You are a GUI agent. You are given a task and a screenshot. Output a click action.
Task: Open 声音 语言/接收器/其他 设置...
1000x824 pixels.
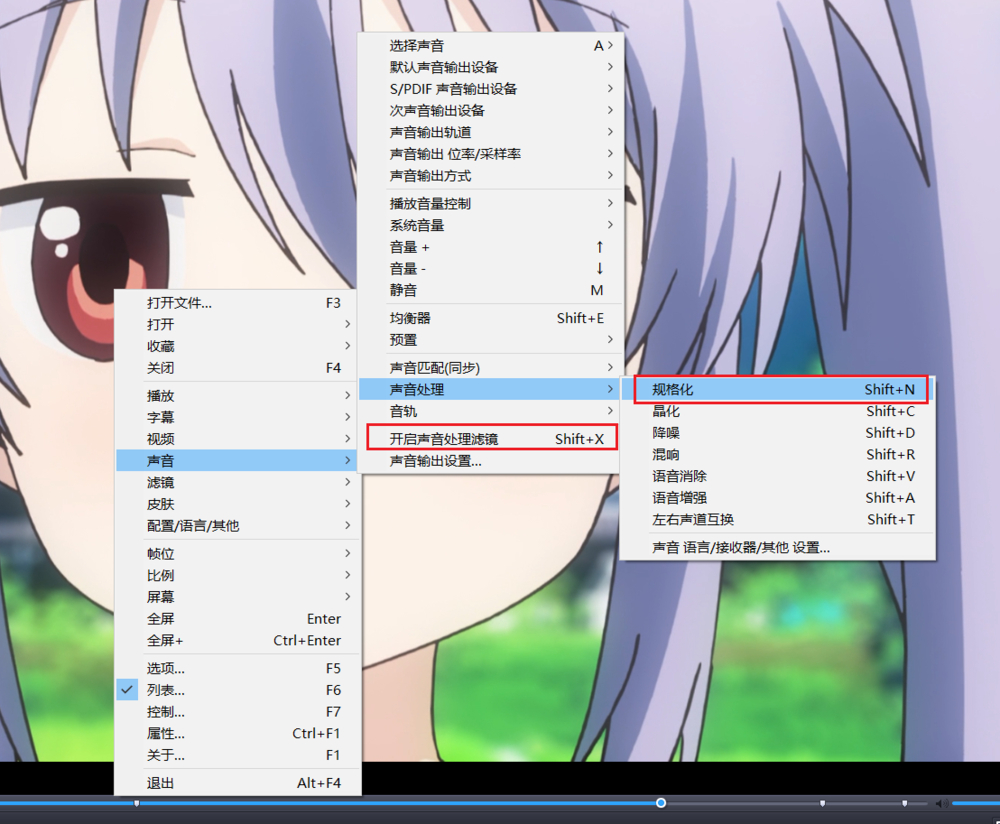click(x=778, y=548)
